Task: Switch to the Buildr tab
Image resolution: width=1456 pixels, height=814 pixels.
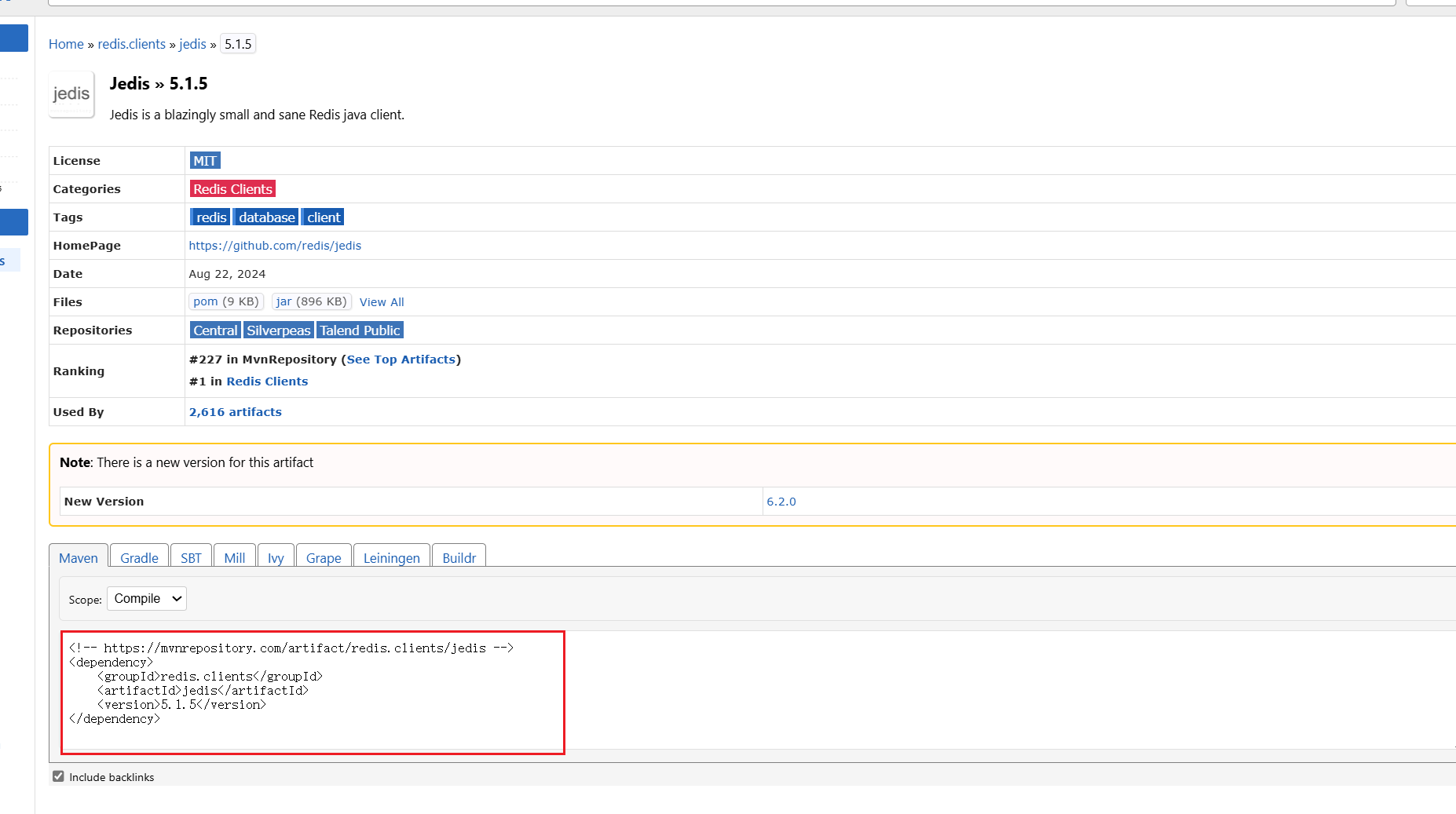Action: (459, 557)
